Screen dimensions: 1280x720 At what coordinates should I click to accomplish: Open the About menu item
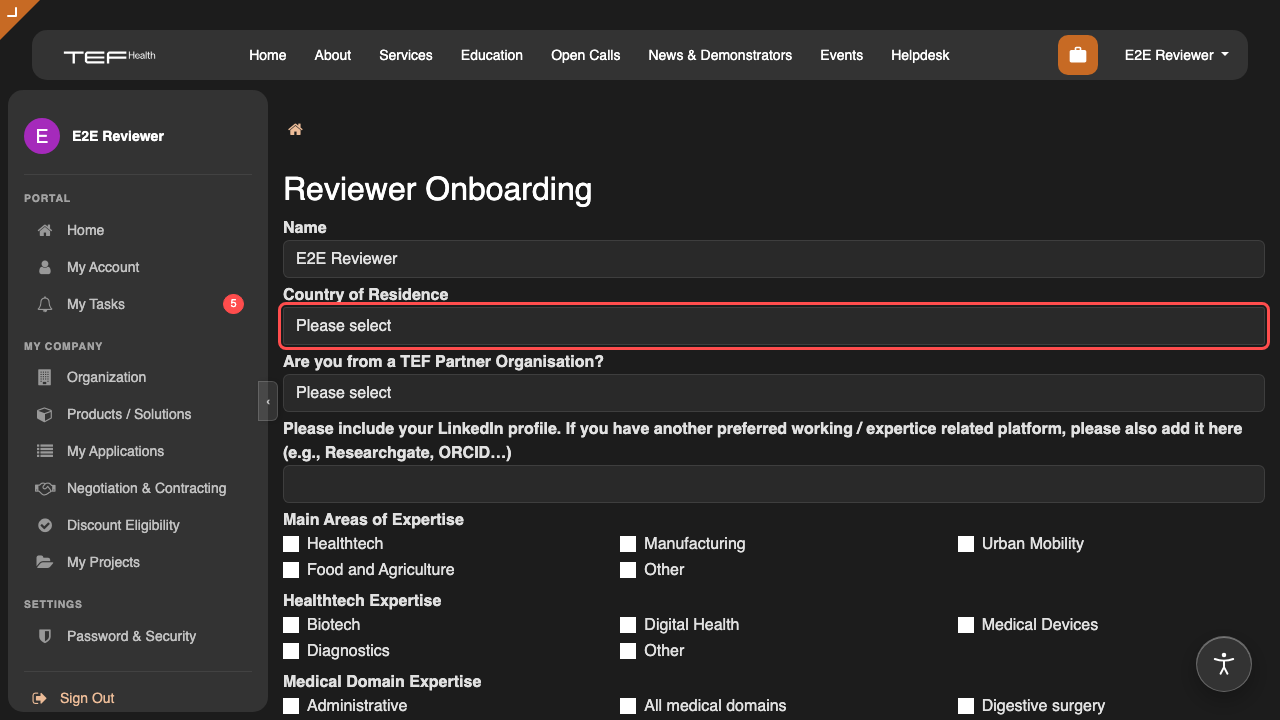click(x=333, y=55)
